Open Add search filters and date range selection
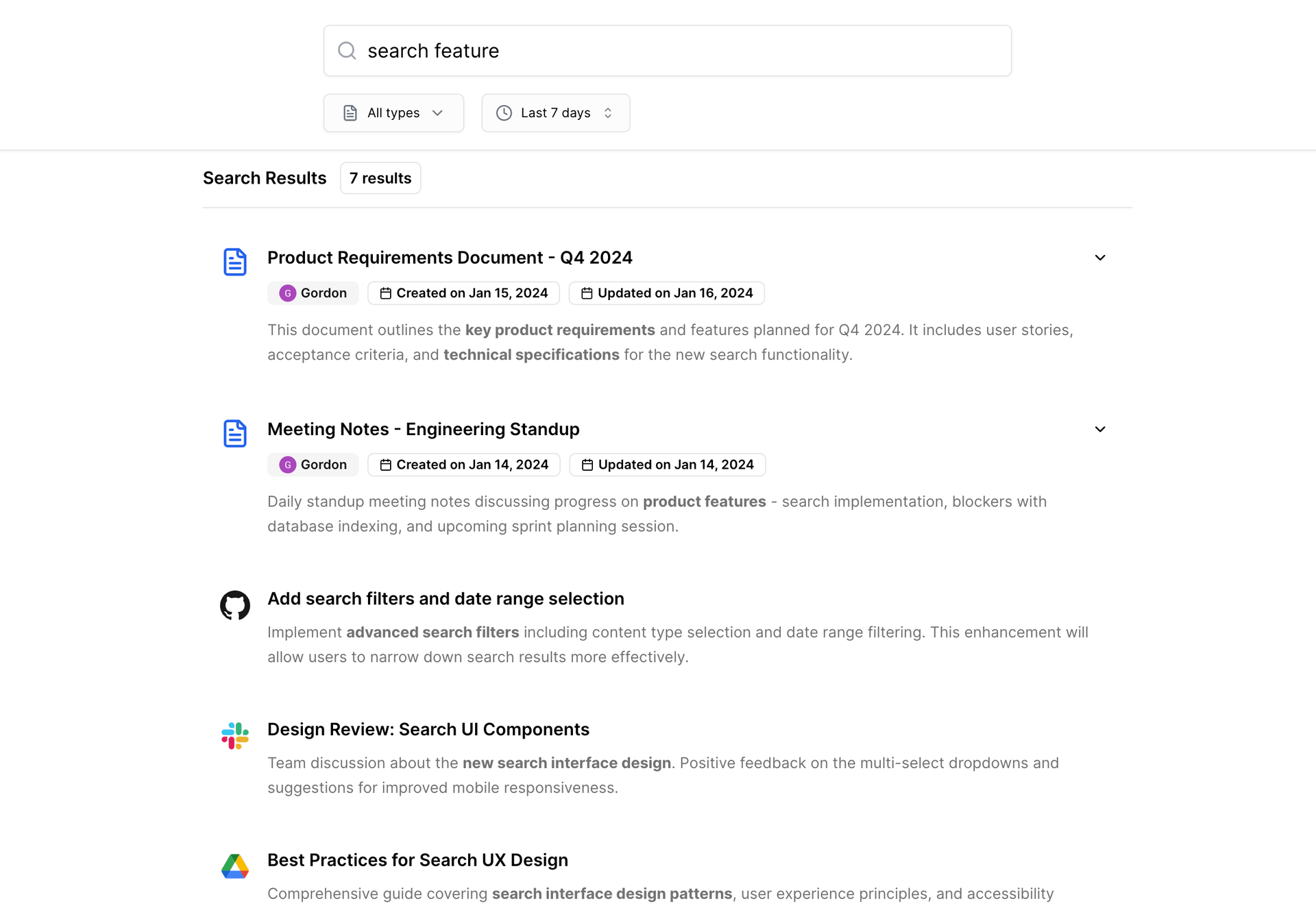 pos(446,599)
